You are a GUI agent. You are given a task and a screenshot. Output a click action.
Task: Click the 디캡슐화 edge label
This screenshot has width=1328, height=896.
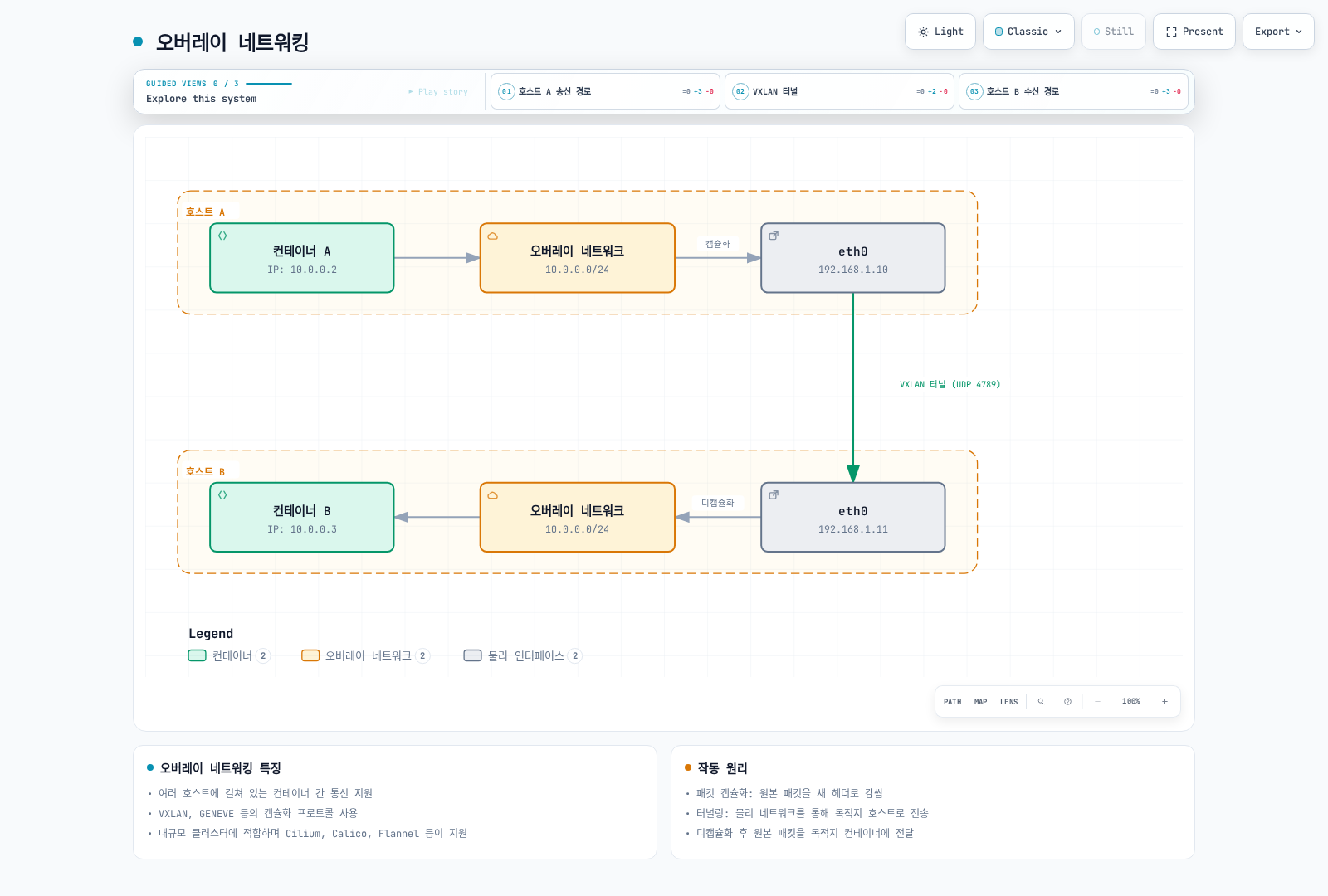pos(718,503)
